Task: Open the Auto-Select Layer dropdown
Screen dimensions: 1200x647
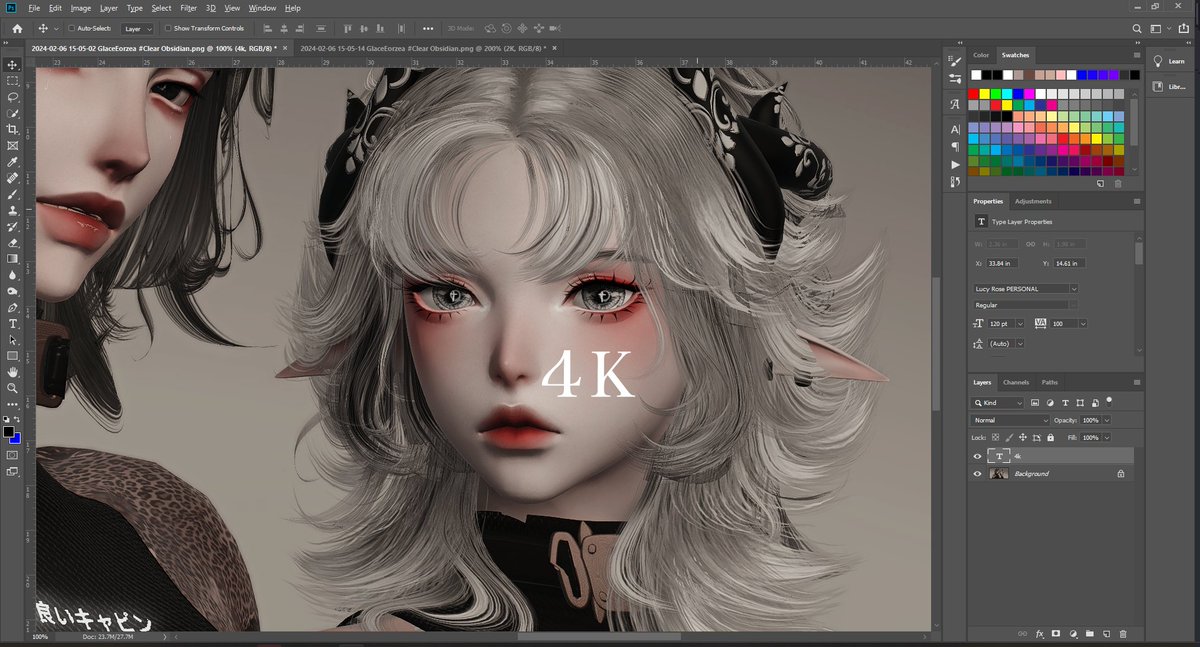Action: [138, 29]
